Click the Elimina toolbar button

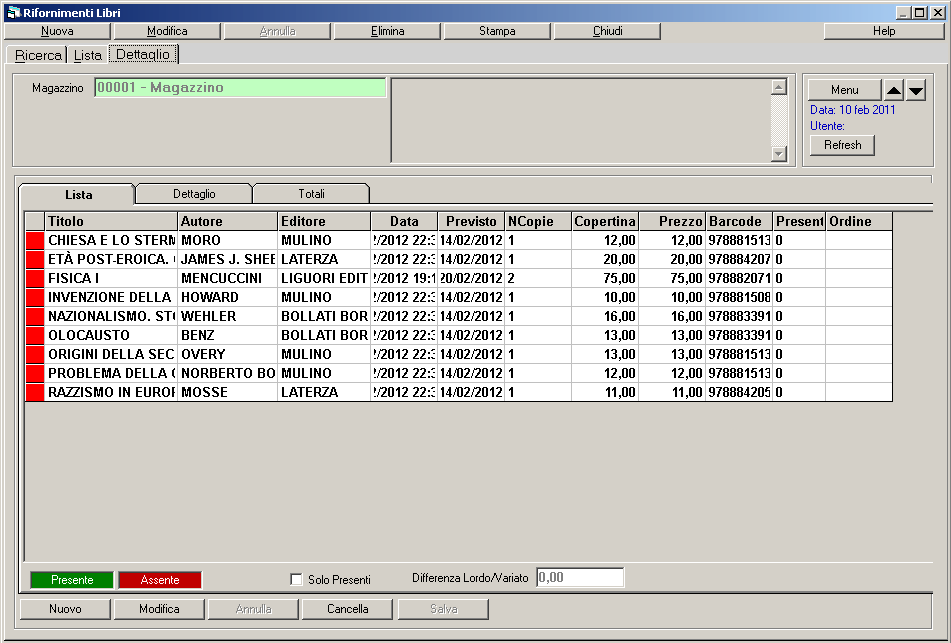click(x=387, y=31)
